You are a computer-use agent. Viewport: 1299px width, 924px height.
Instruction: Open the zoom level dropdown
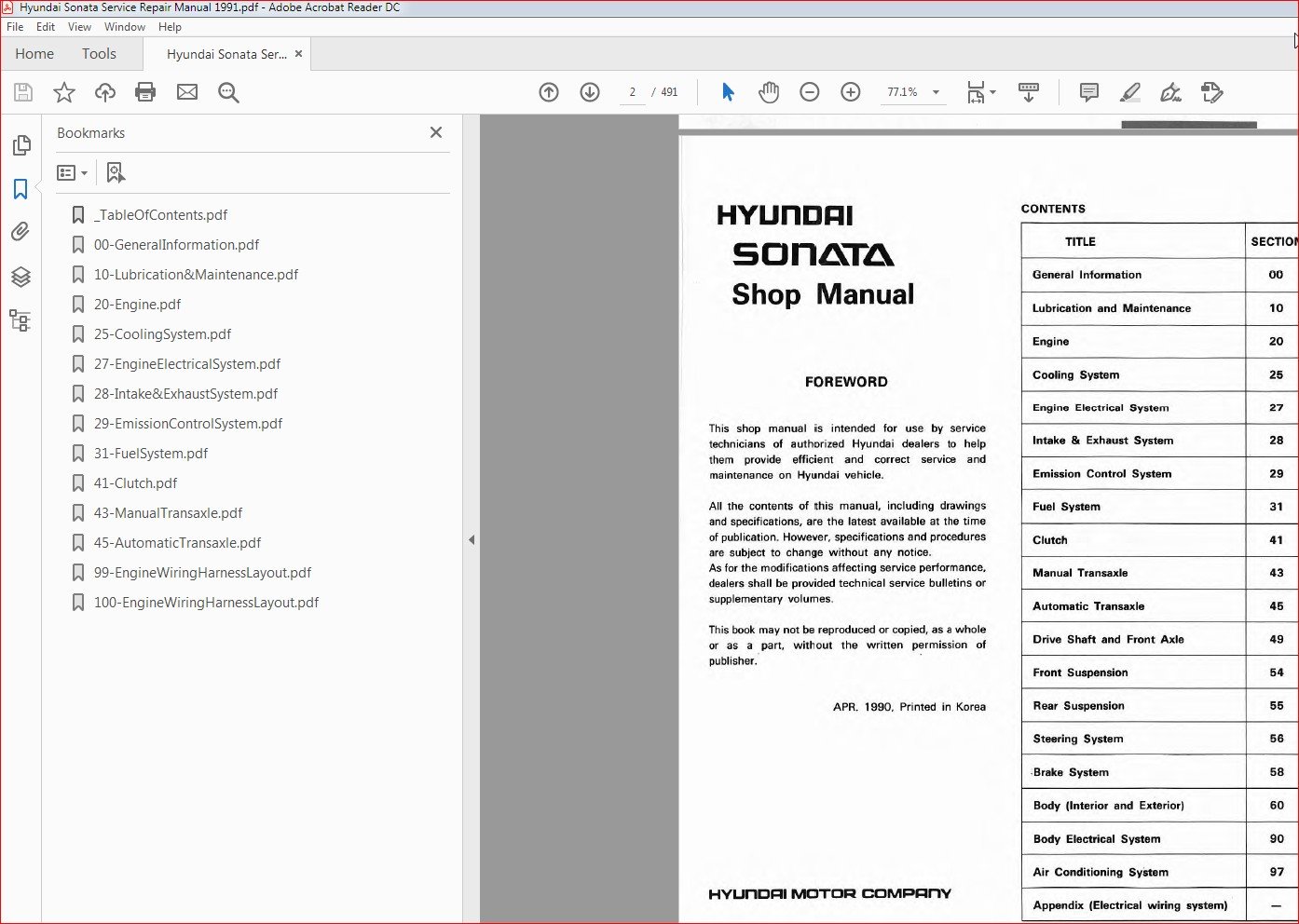pos(936,92)
